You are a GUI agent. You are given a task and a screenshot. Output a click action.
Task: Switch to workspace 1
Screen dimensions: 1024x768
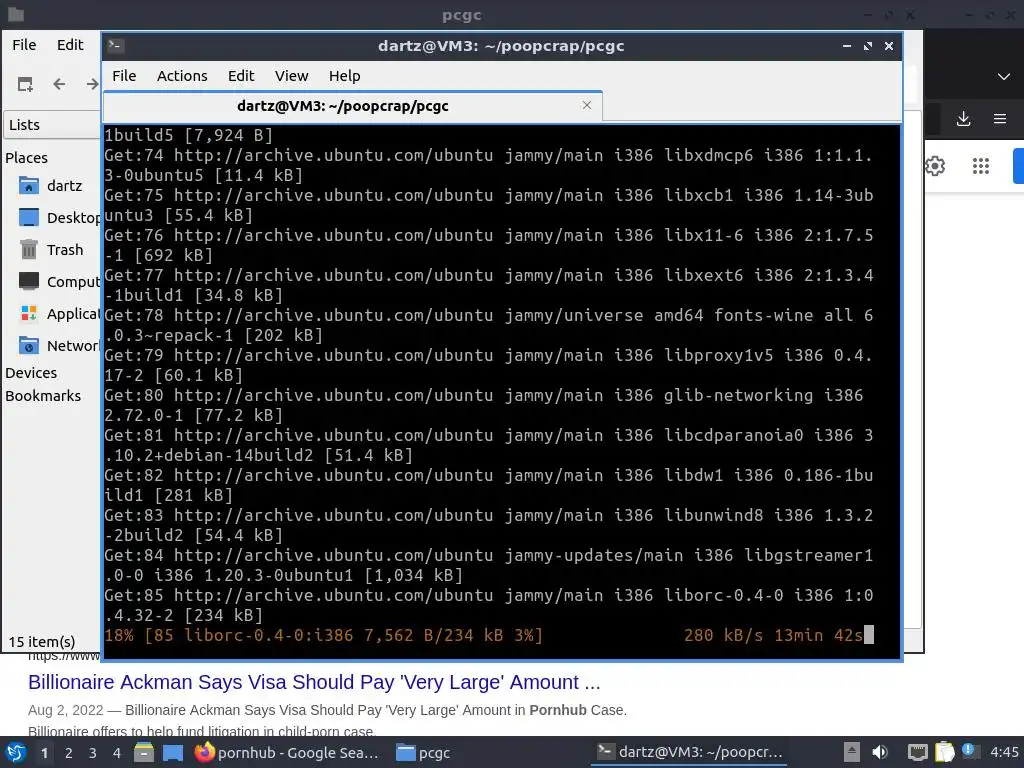44,753
